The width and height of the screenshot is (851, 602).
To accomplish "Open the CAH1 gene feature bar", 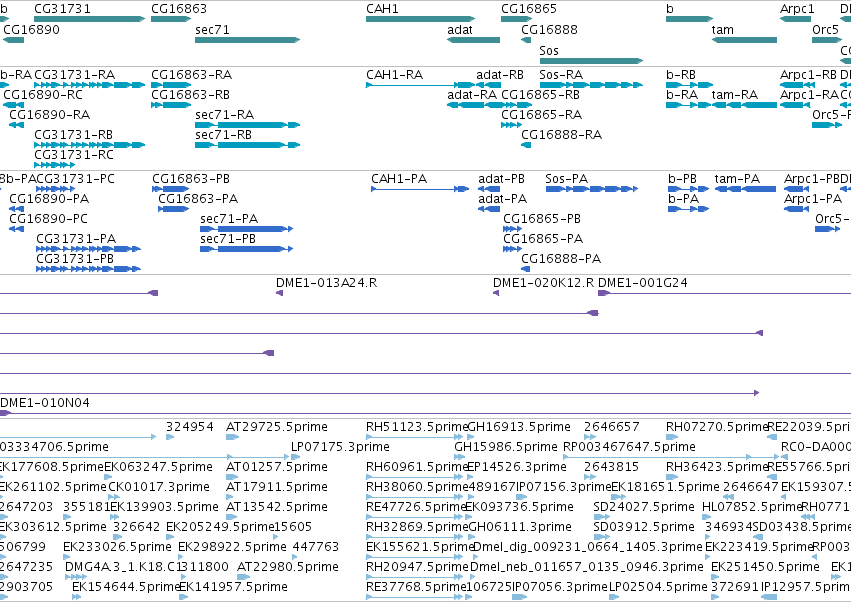I will [421, 19].
